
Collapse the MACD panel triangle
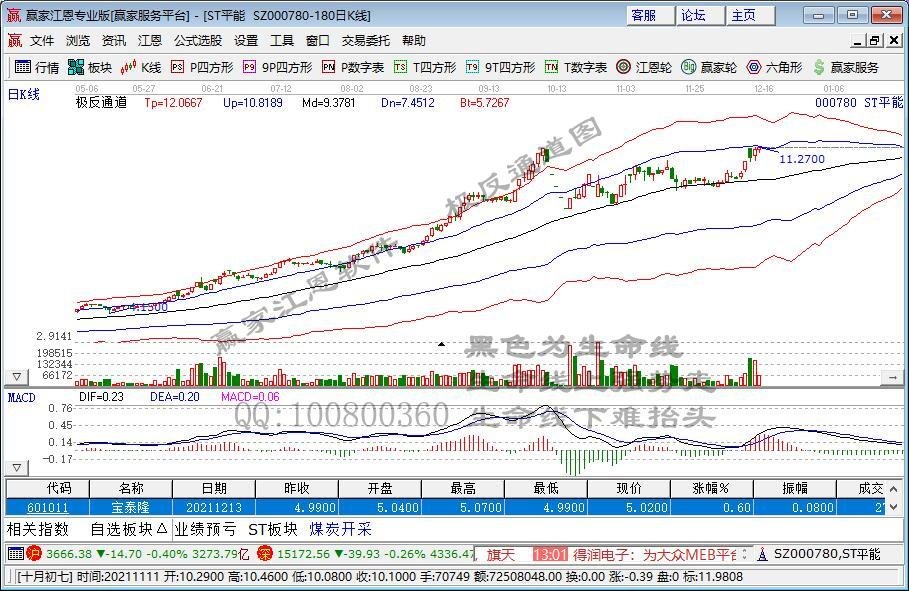(17, 467)
